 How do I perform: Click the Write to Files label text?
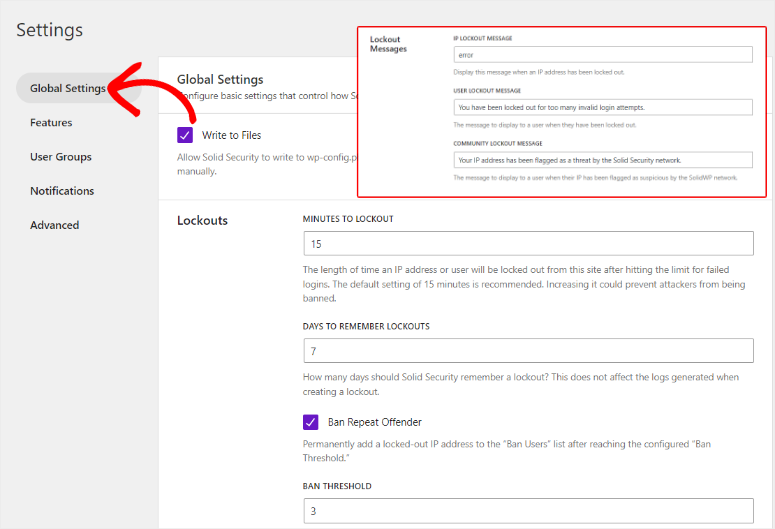232,135
